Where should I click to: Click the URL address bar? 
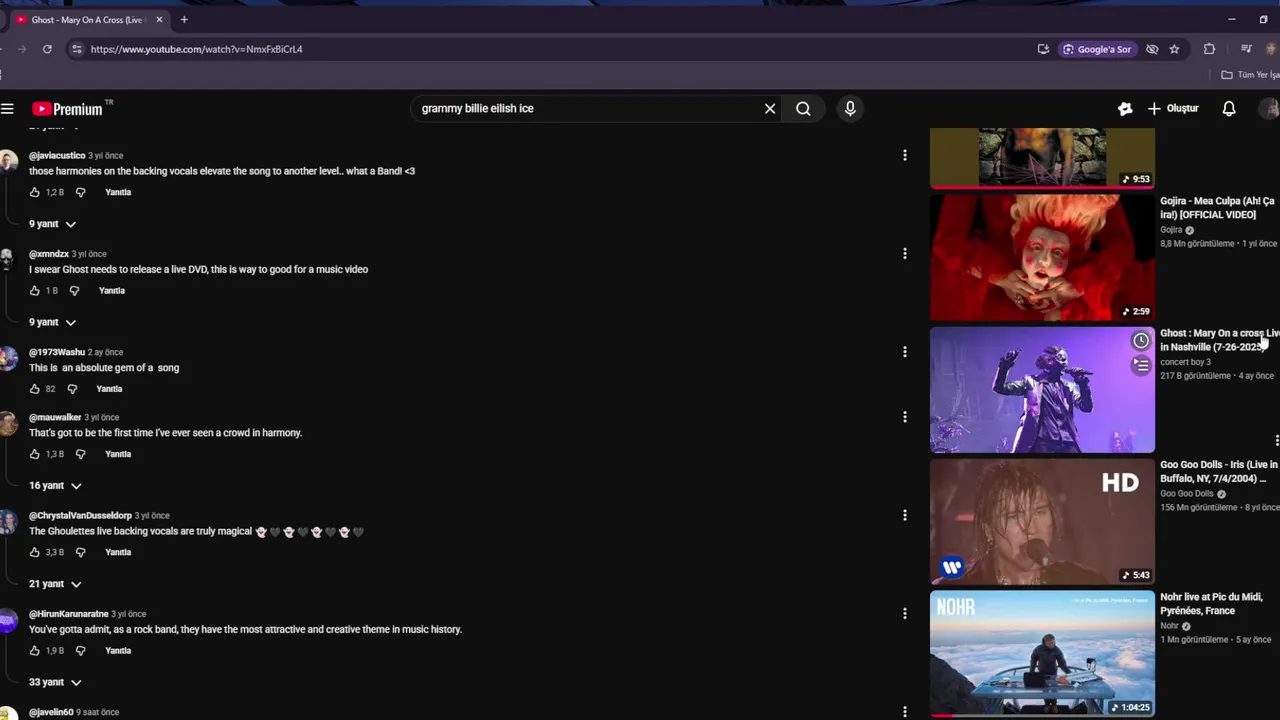(550, 49)
